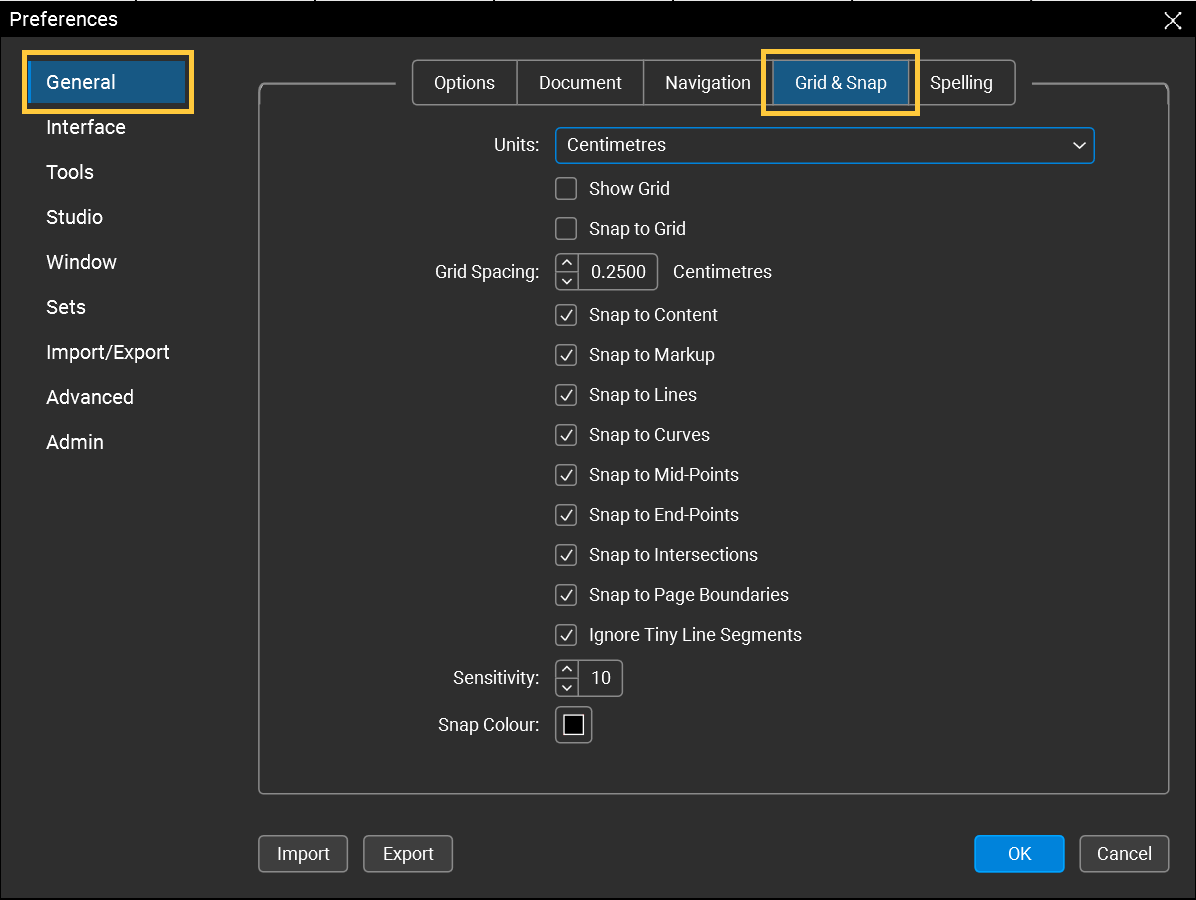
Task: Disable Snap to Curves
Action: (x=566, y=434)
